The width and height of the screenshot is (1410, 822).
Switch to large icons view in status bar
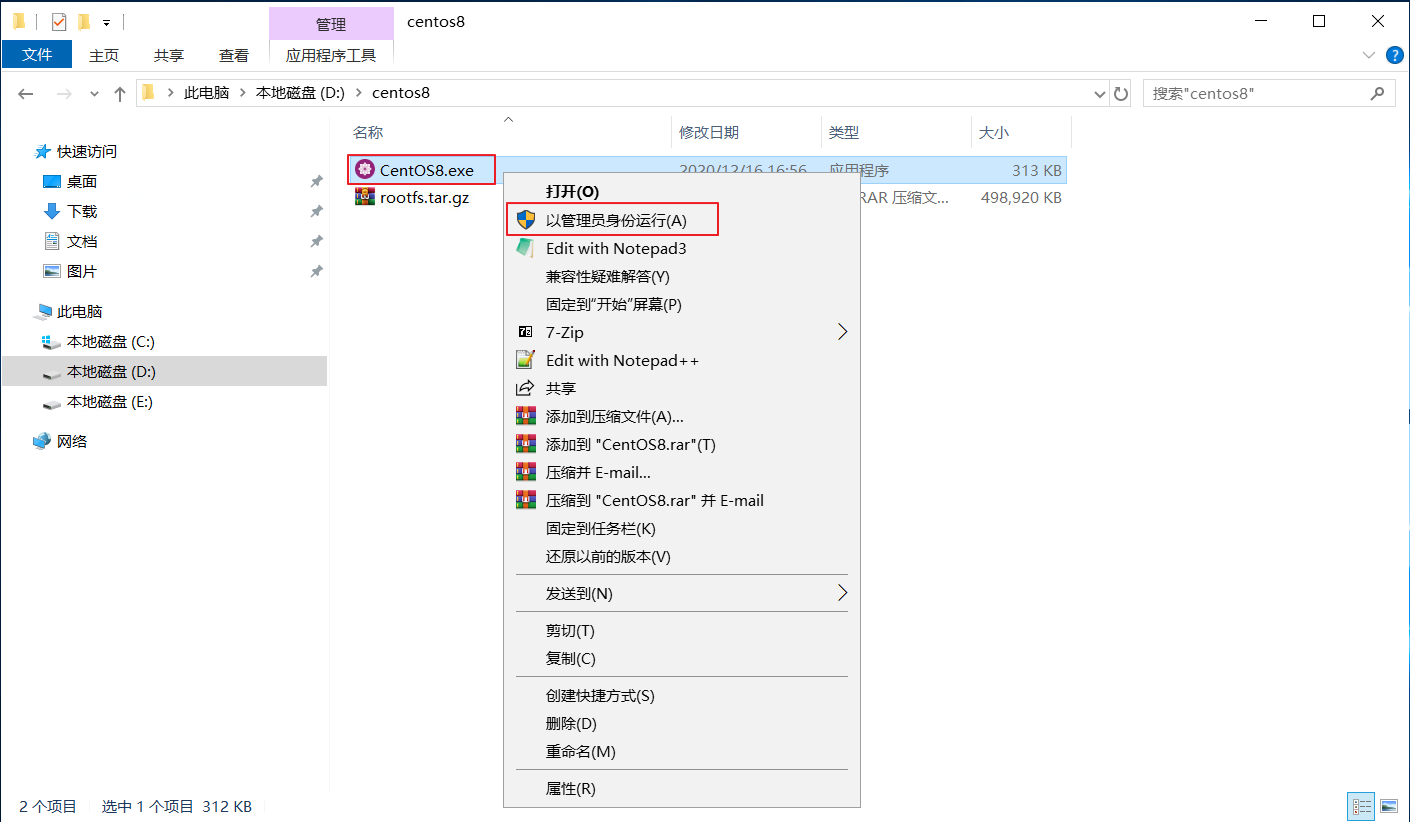pyautogui.click(x=1388, y=806)
